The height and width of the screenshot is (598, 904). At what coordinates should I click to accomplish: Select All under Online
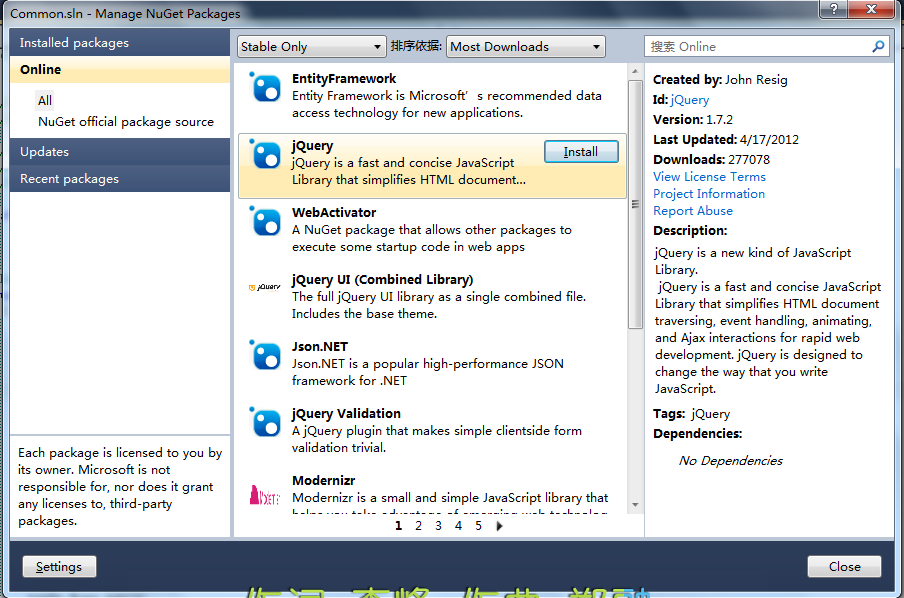(45, 101)
